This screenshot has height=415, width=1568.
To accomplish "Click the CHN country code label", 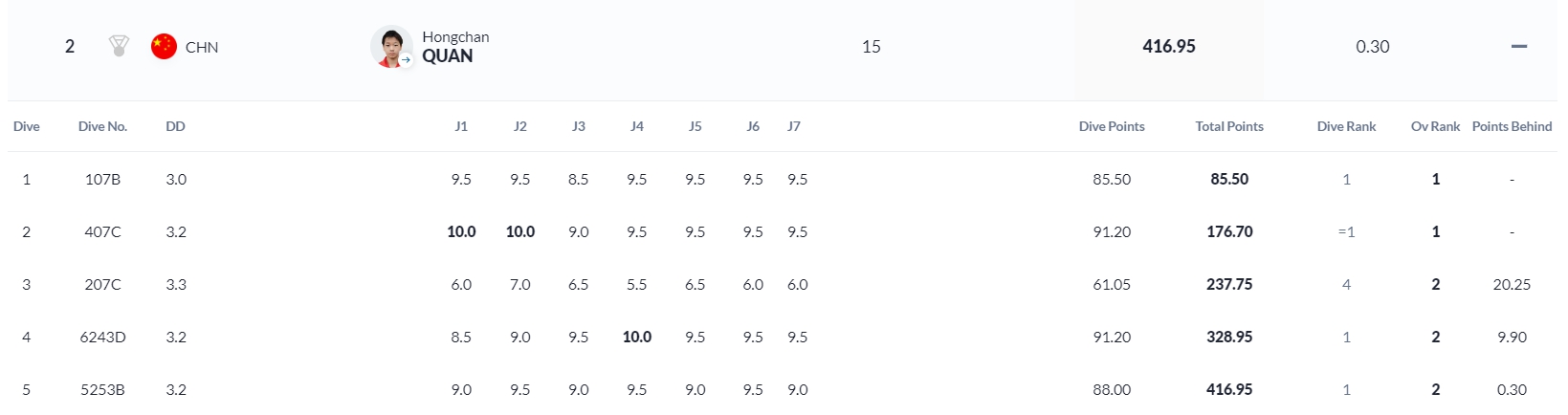I will pos(202,47).
